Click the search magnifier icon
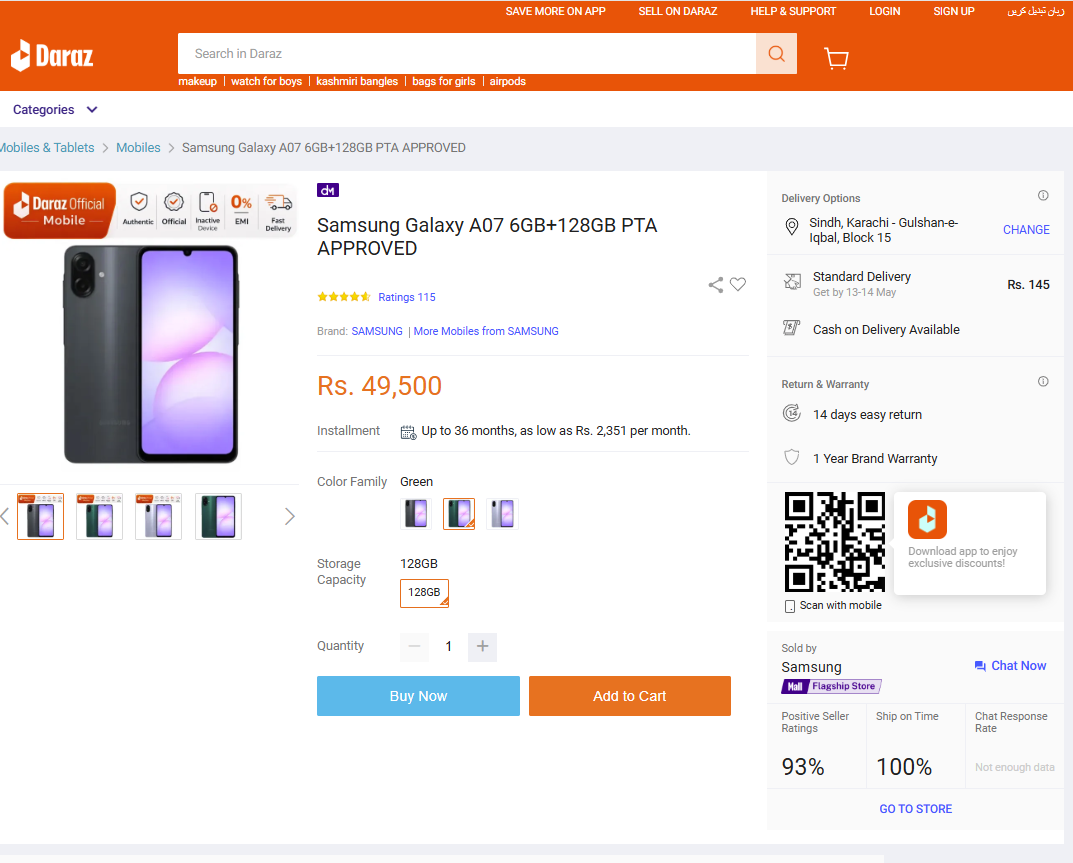 pos(776,53)
